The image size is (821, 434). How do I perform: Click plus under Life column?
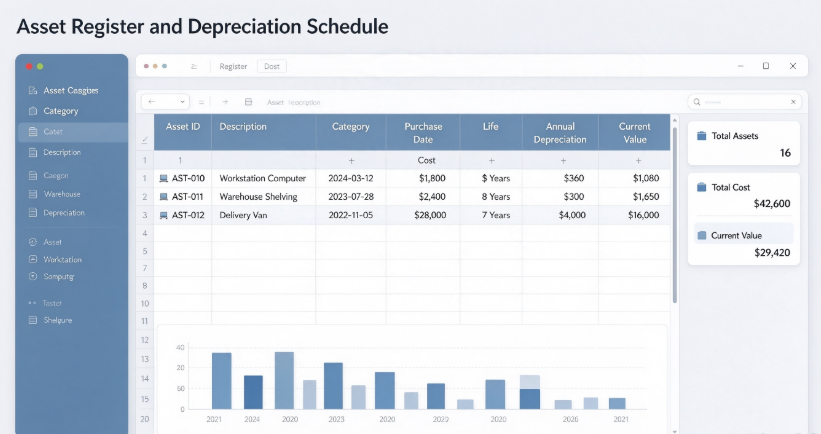(491, 161)
